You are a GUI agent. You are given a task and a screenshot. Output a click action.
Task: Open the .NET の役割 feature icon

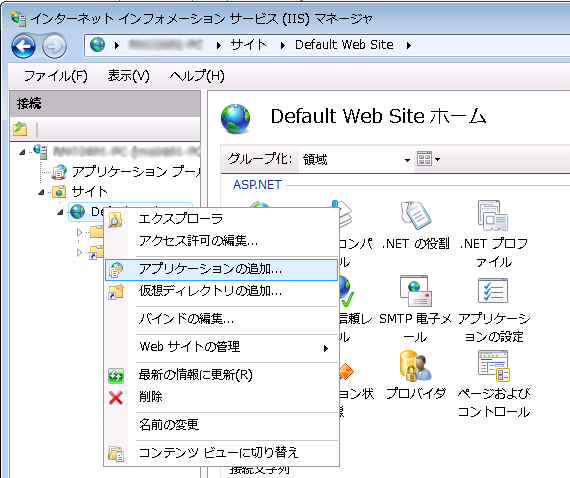(x=416, y=215)
